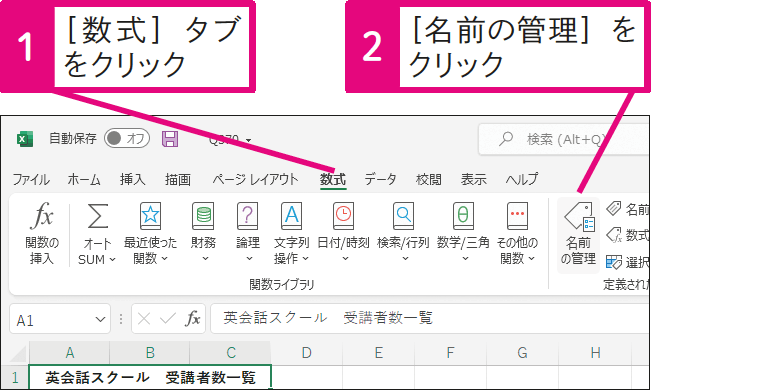The image size is (783, 390).
Task: Open the 数学/三角 functions icon
Action: 463,216
